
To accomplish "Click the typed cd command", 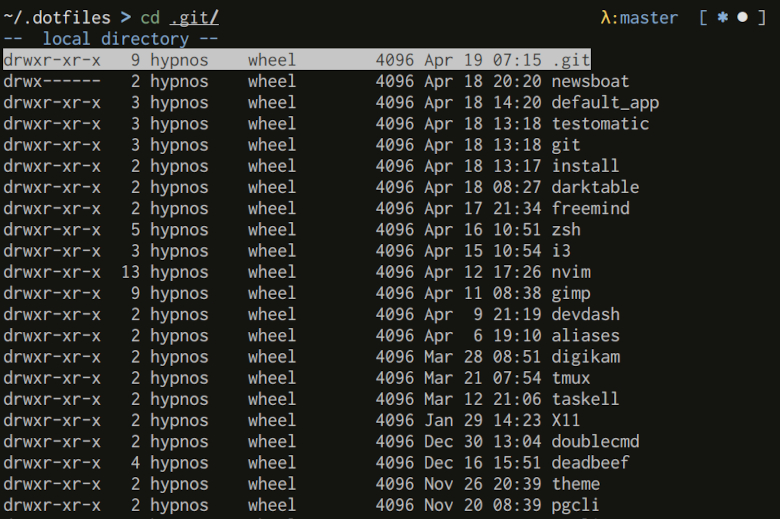I will (x=150, y=18).
